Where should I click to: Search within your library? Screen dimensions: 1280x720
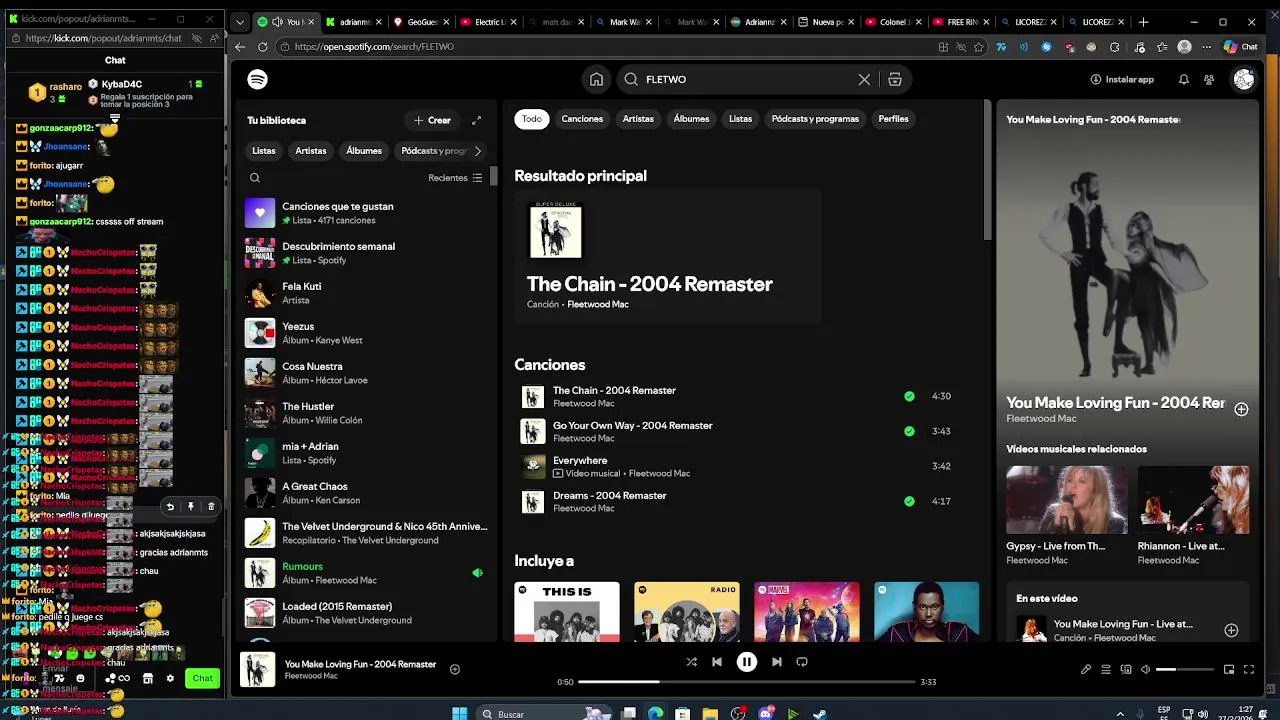(x=255, y=178)
